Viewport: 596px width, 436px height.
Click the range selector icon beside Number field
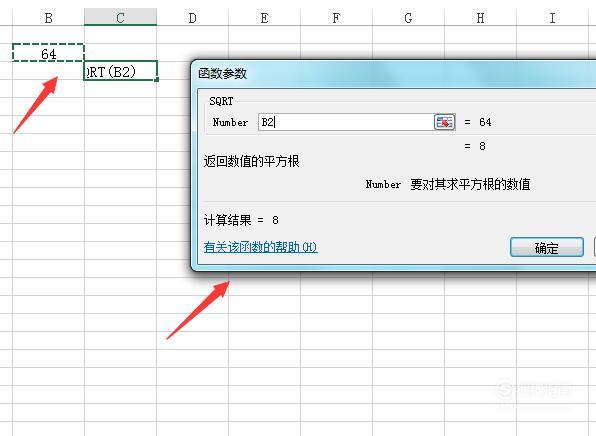pos(444,122)
